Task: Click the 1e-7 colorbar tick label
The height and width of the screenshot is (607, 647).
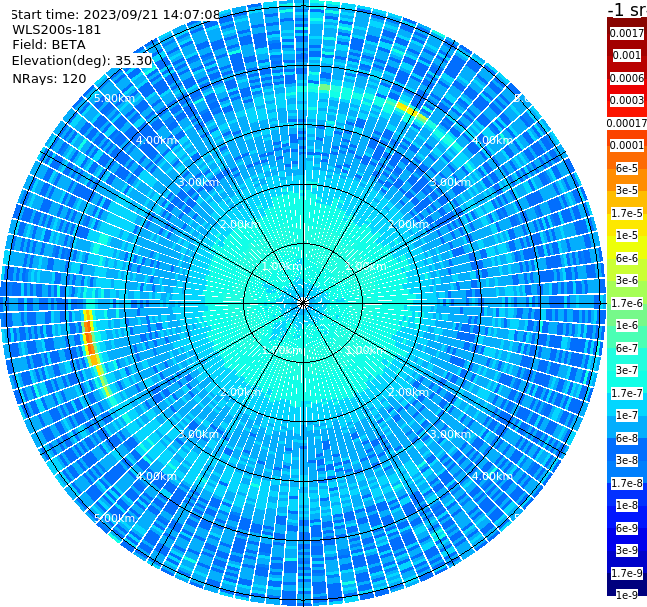Action: pos(627,415)
